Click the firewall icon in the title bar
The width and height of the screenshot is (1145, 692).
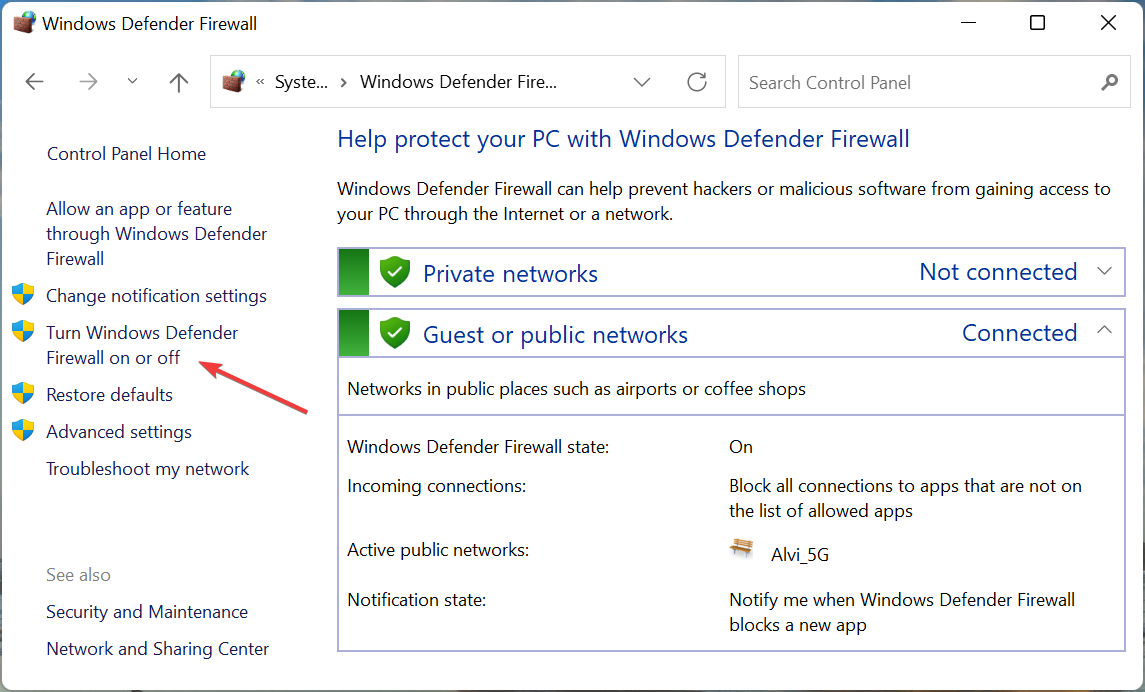pyautogui.click(x=23, y=21)
